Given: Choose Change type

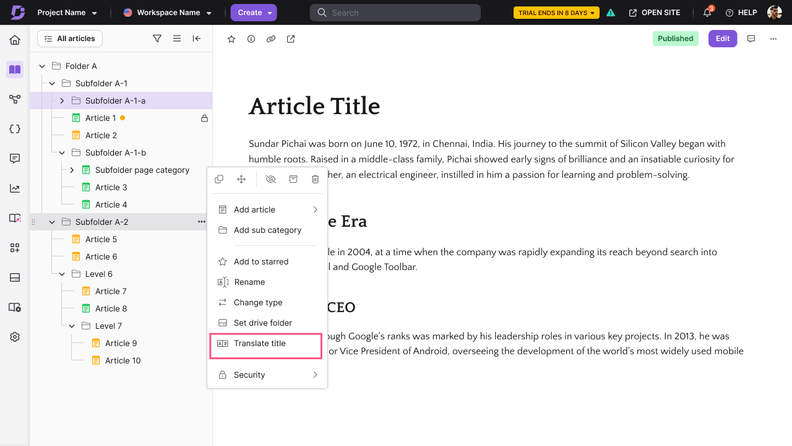Looking at the screenshot, I should pyautogui.click(x=267, y=303).
